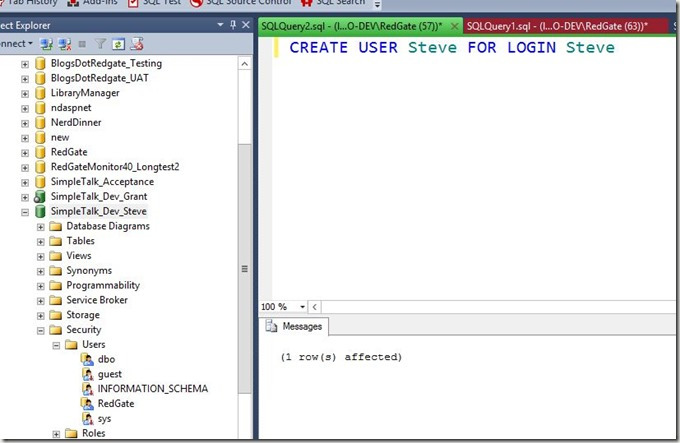680x443 pixels.
Task: Open SQL Test from the toolbar
Action: 155,3
